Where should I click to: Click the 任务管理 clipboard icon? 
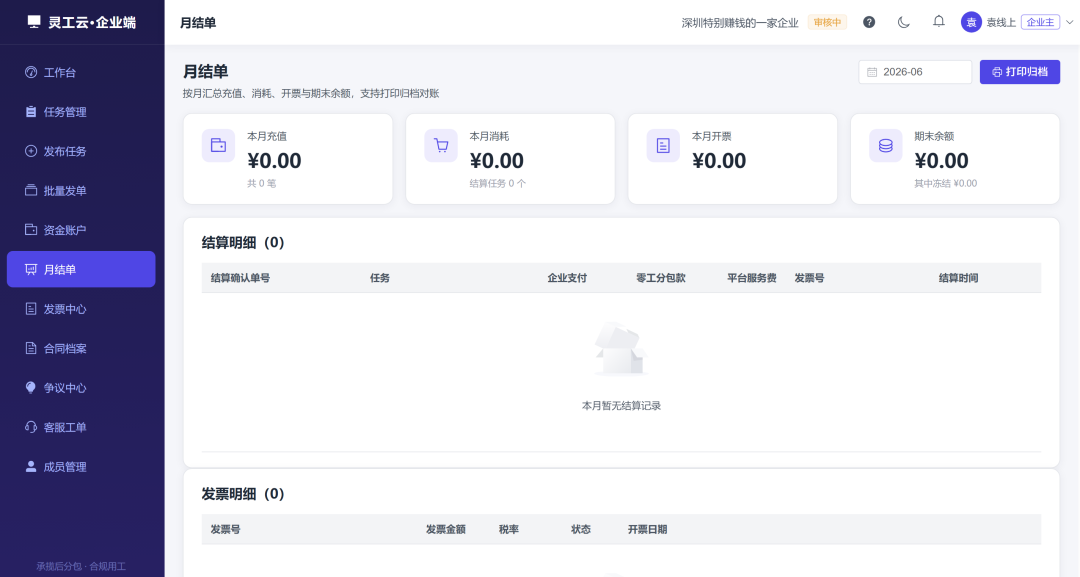point(31,112)
